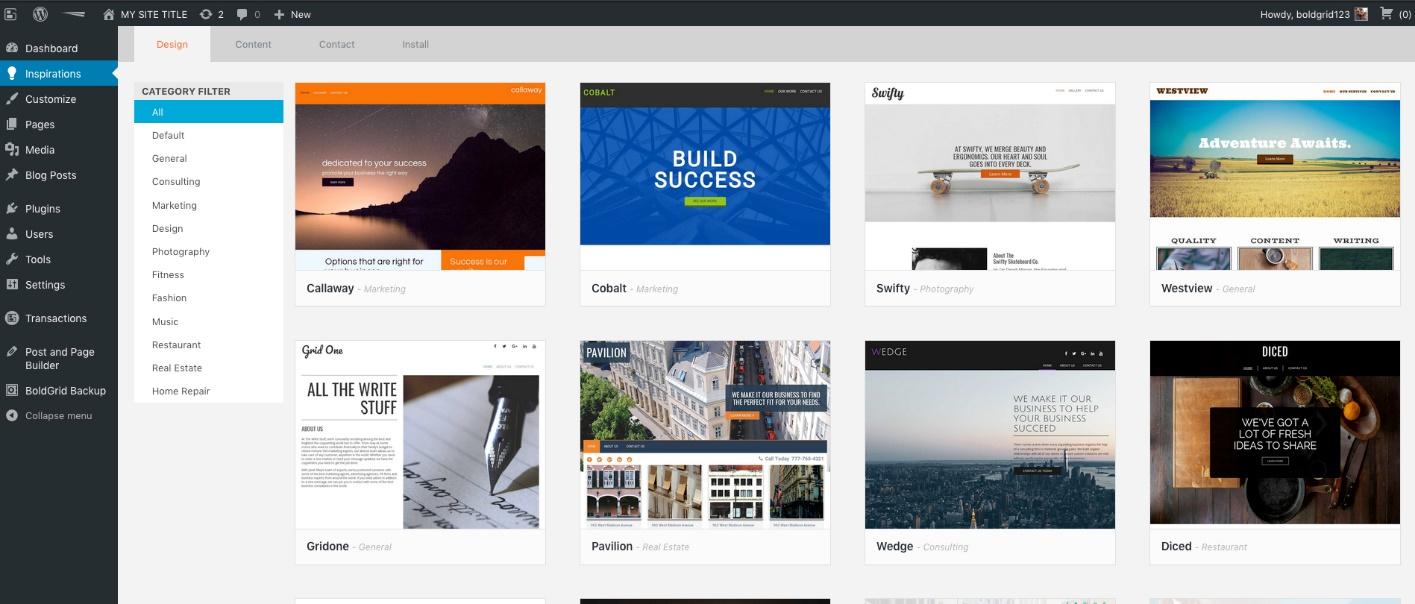This screenshot has height=604, width=1415.
Task: Click the updates refresh icon
Action: 205,14
